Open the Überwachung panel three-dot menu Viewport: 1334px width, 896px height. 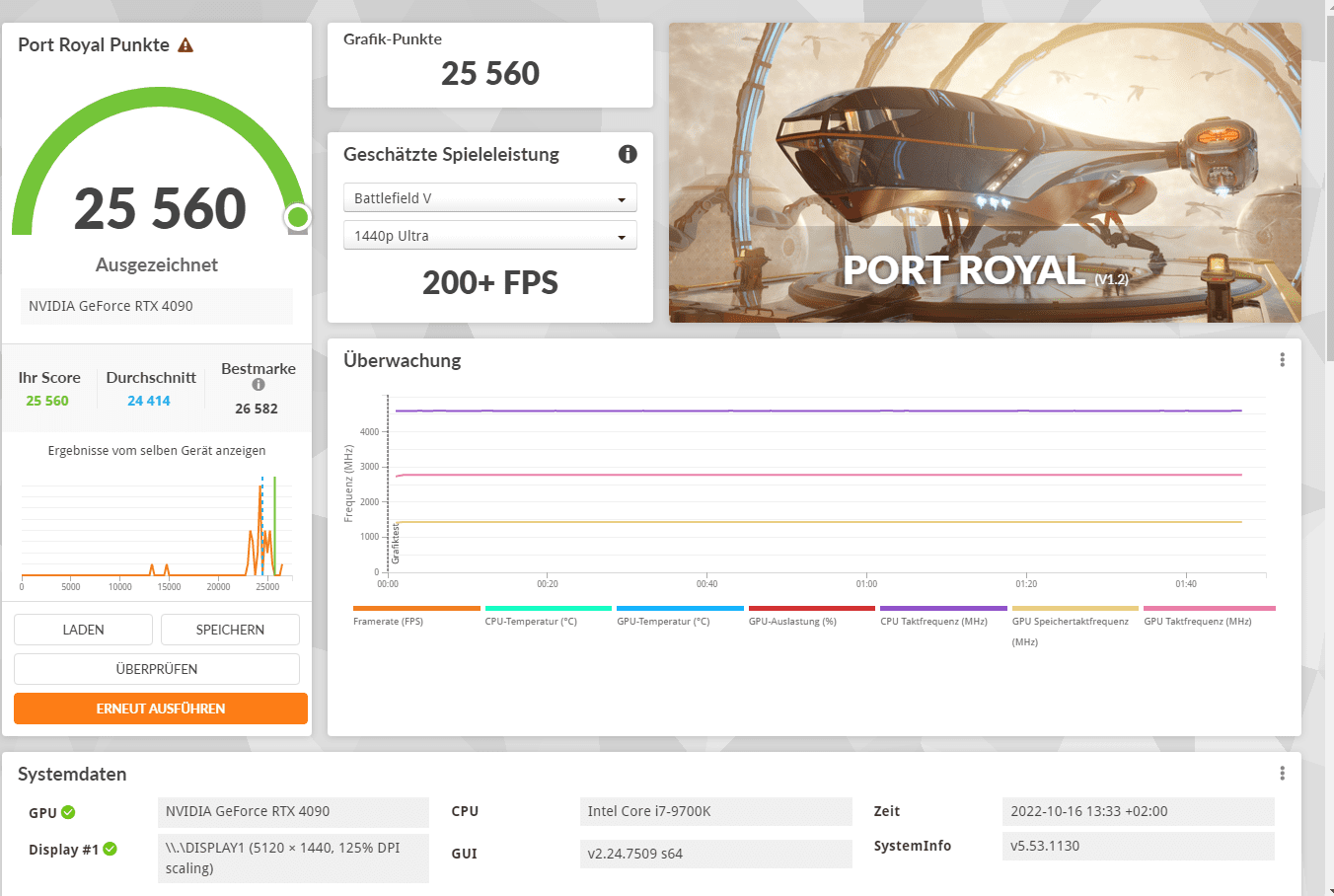pyautogui.click(x=1282, y=360)
